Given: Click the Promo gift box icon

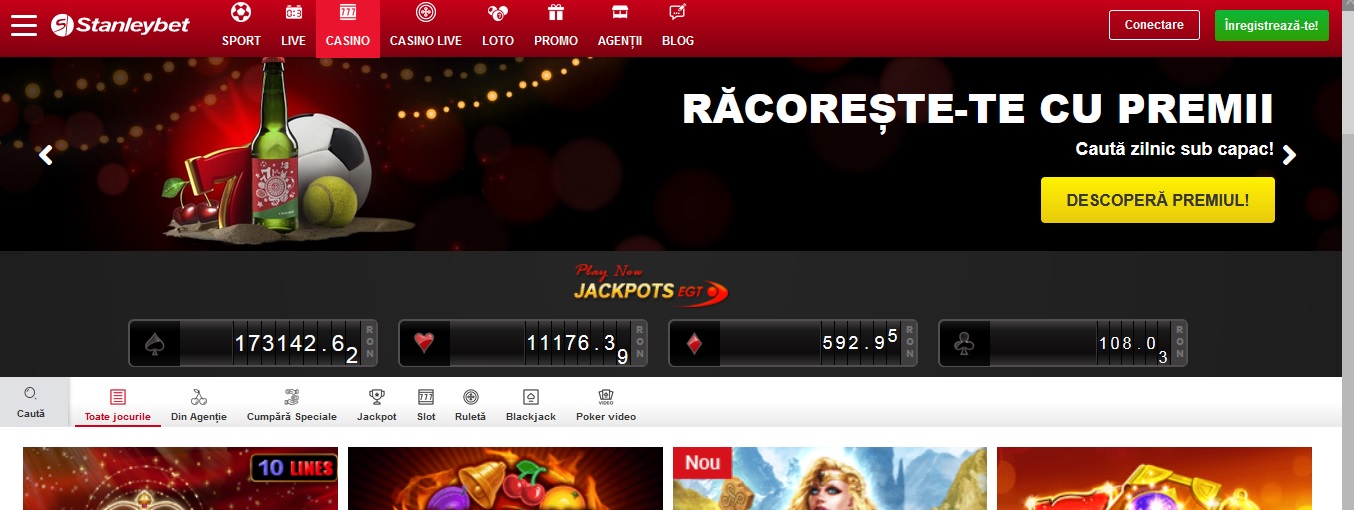Looking at the screenshot, I should (555, 13).
